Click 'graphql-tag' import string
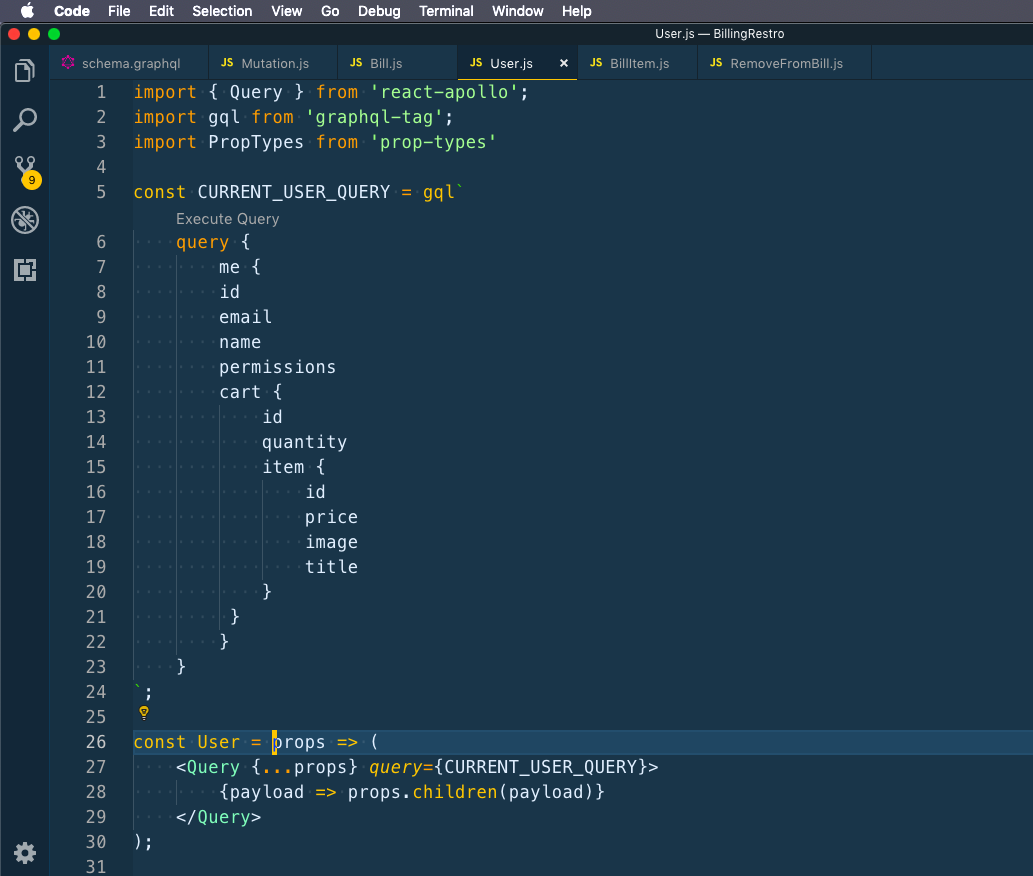The width and height of the screenshot is (1033, 876). (374, 117)
